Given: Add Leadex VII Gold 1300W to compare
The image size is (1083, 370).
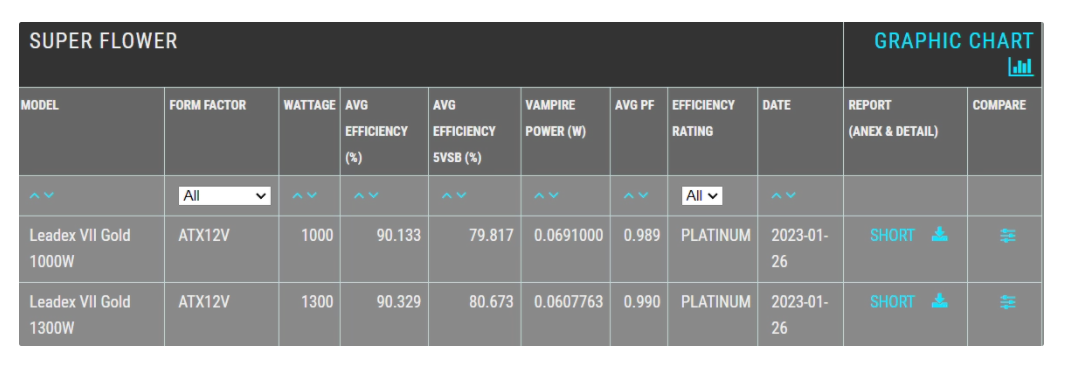Looking at the screenshot, I should tap(1008, 302).
